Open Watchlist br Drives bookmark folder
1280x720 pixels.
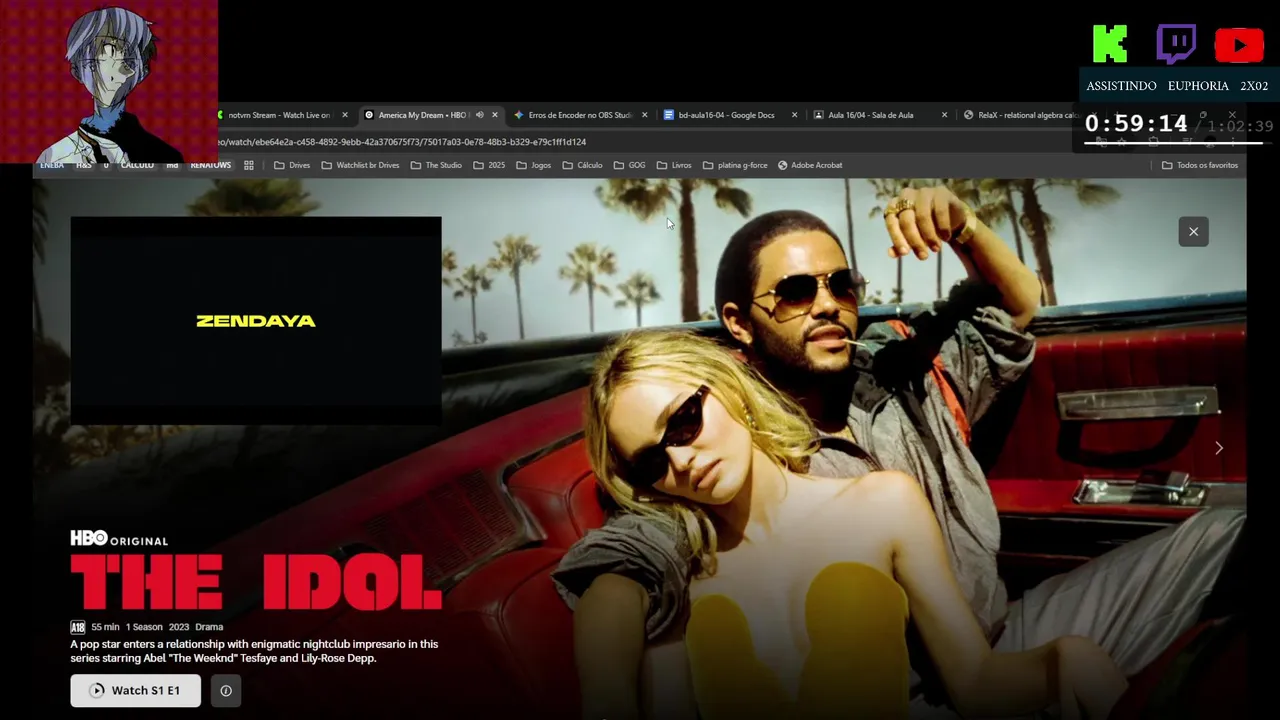(x=360, y=165)
